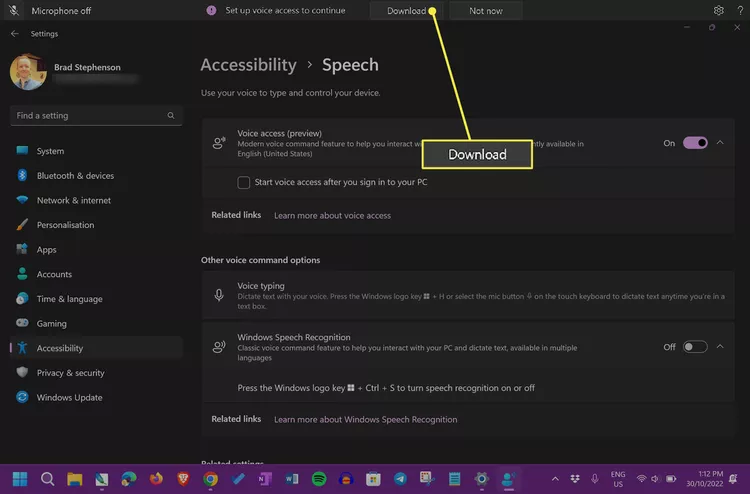Click the battery tray icon
750x494 pixels.
(x=671, y=479)
